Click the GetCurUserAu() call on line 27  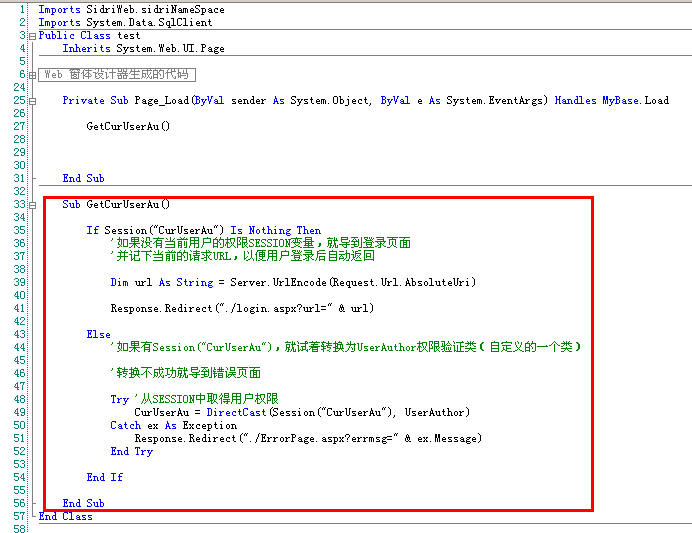coord(128,126)
